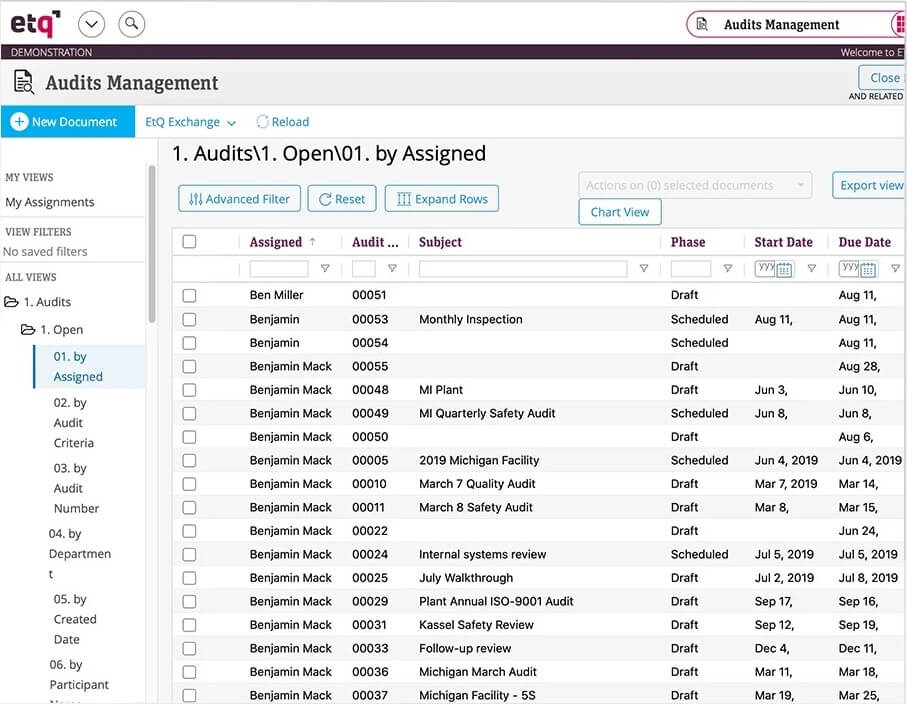Click audit number 00036
Image resolution: width=907 pixels, height=704 pixels.
pos(370,672)
